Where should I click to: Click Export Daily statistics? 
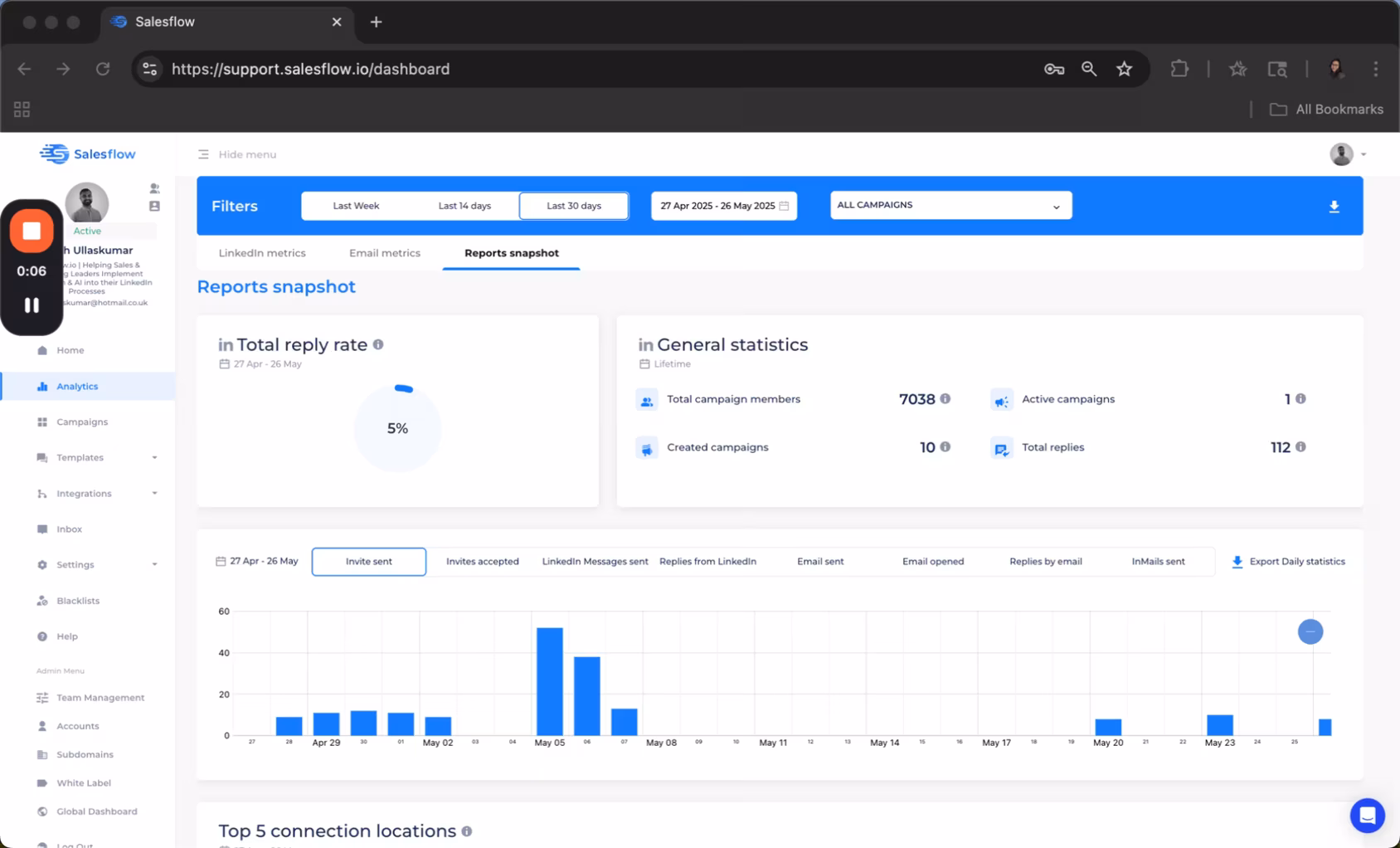(1288, 562)
